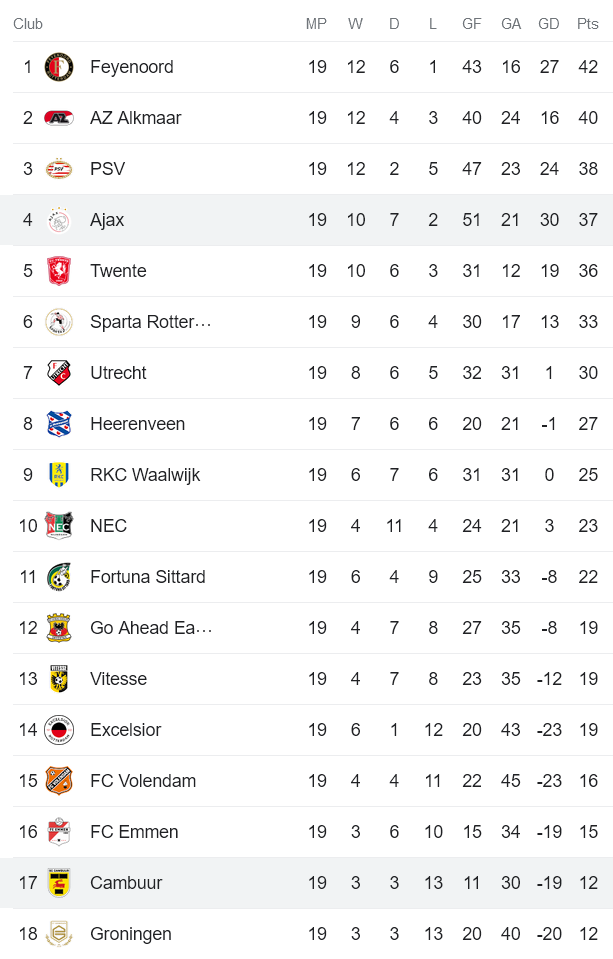Click the Fortuna Sittard team name
Image resolution: width=613 pixels, height=959 pixels.
(x=147, y=577)
